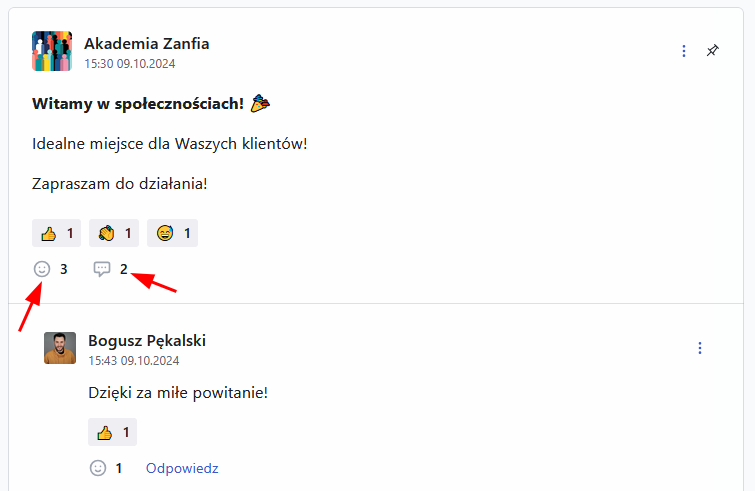The height and width of the screenshot is (491, 755).
Task: Toggle thumbs up reaction on main post
Action: [x=57, y=233]
